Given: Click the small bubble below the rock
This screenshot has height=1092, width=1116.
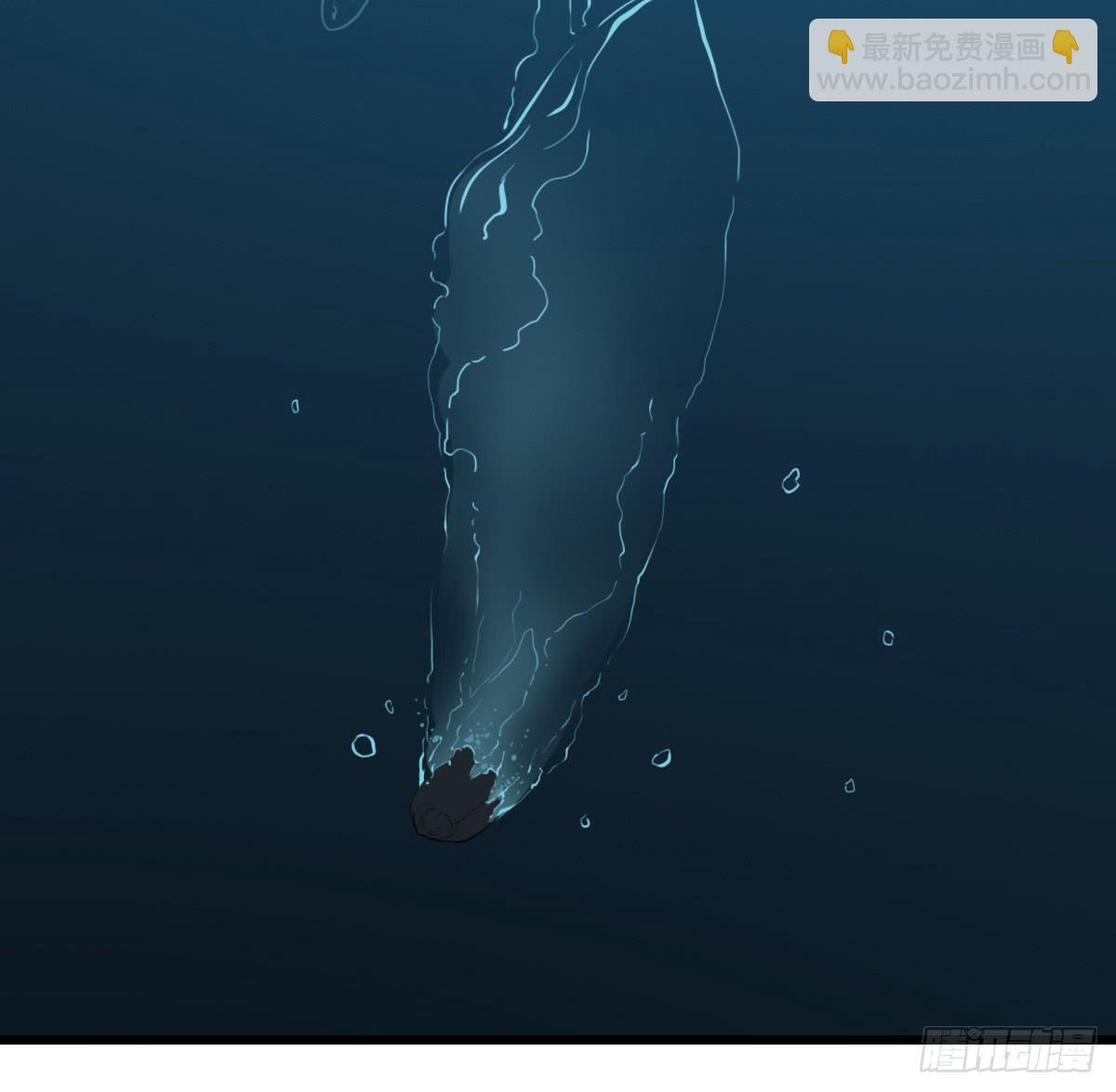Looking at the screenshot, I should pos(584,821).
